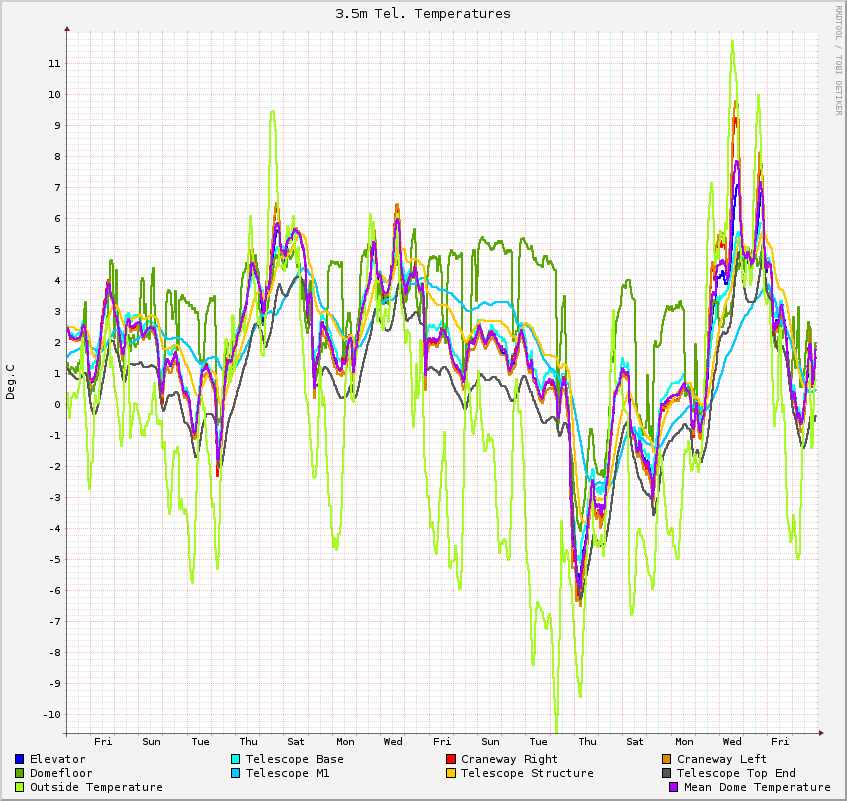Click the RRDTOOL / TOBI OETIKER watermark
Viewport: 847px width, 801px height.
tap(839, 60)
